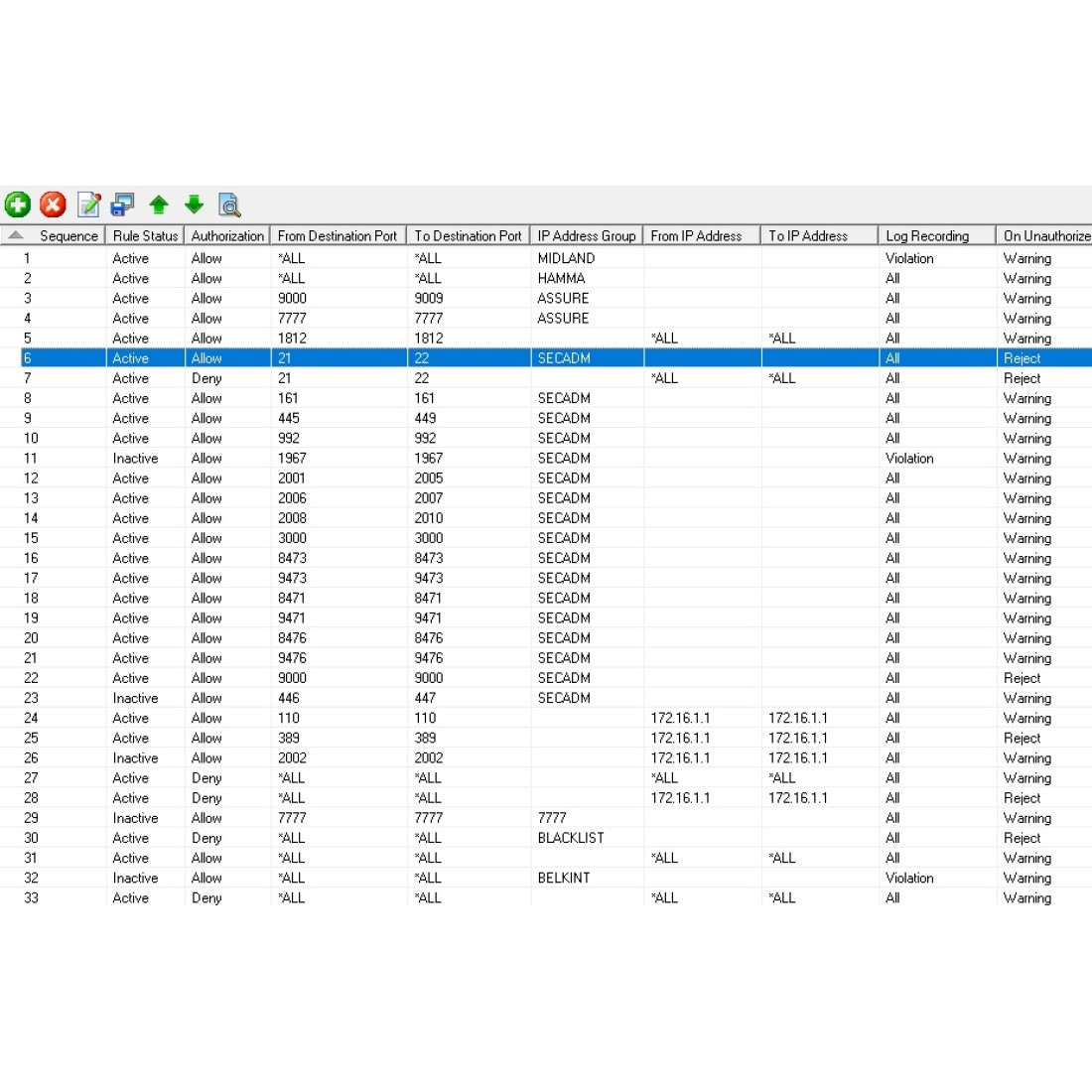The height and width of the screenshot is (1092, 1092).
Task: Select rule 7 Deny for ports 21-22
Action: pyautogui.click(x=206, y=378)
